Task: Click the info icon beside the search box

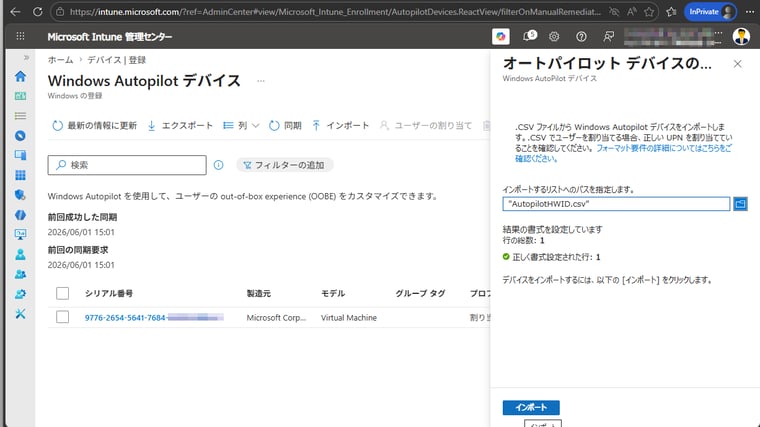Action: coord(219,165)
